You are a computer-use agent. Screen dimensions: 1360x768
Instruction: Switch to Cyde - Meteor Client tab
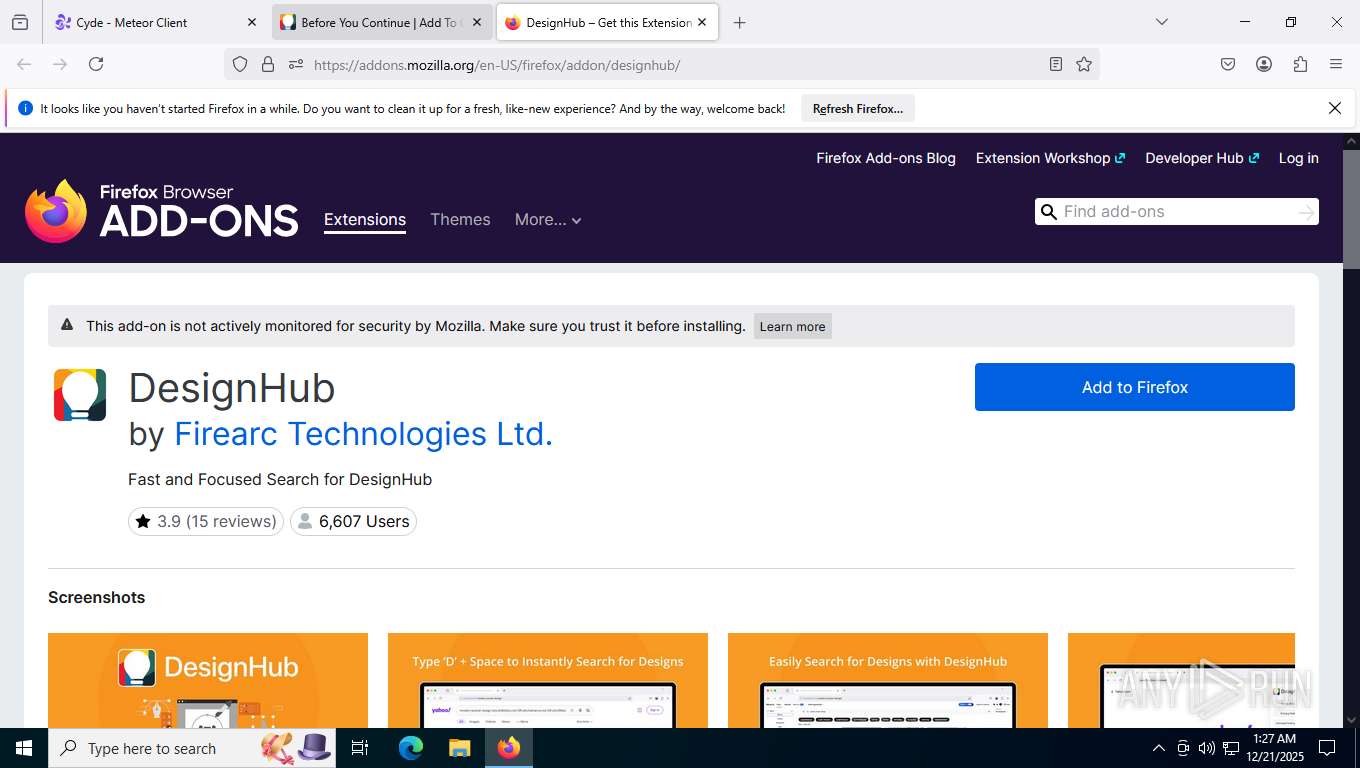tap(156, 22)
